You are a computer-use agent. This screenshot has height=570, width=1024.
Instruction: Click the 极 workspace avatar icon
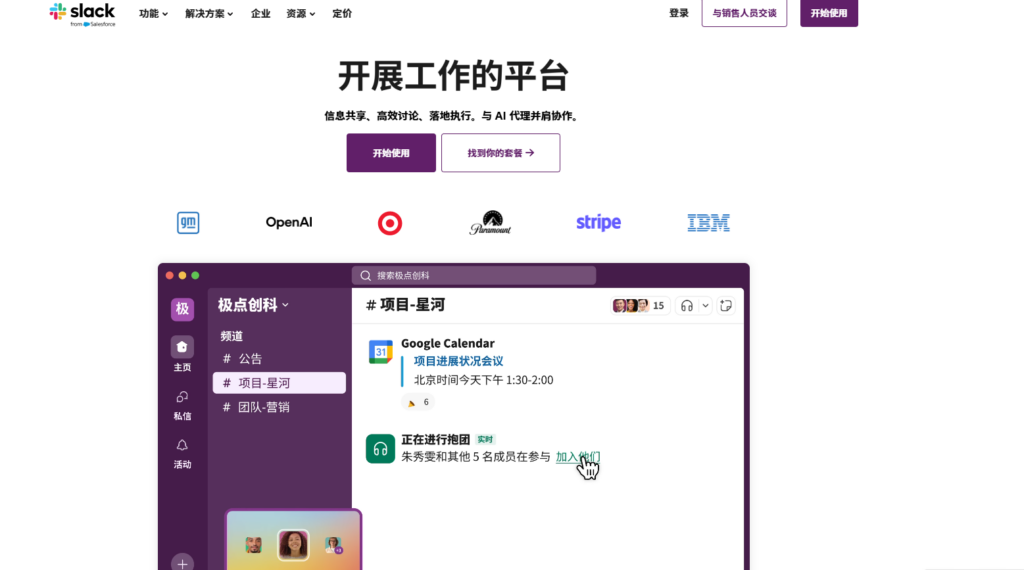tap(182, 309)
